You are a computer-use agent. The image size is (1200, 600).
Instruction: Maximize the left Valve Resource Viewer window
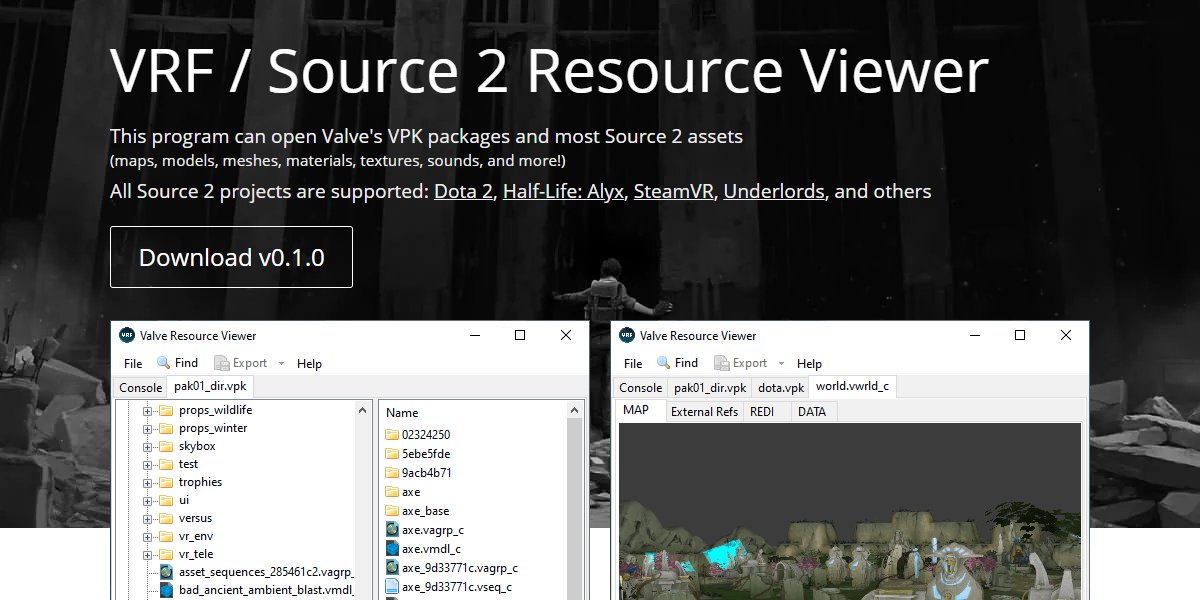520,335
